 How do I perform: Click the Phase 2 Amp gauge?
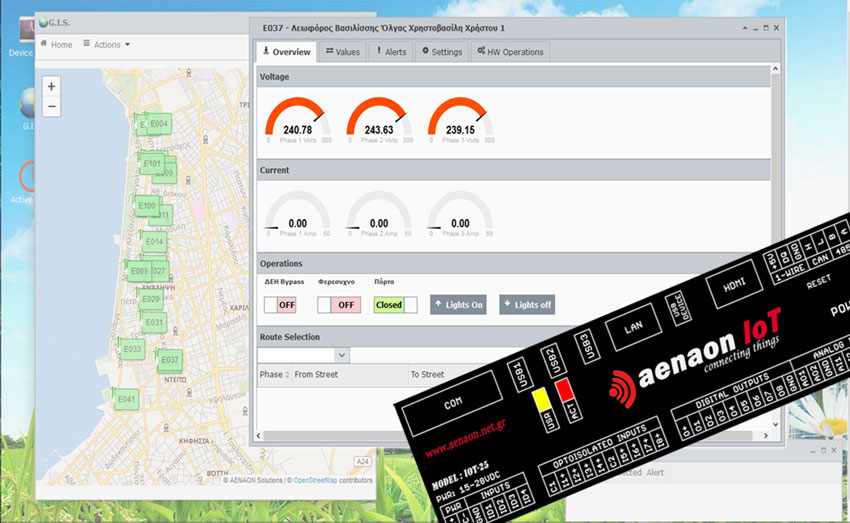(379, 214)
